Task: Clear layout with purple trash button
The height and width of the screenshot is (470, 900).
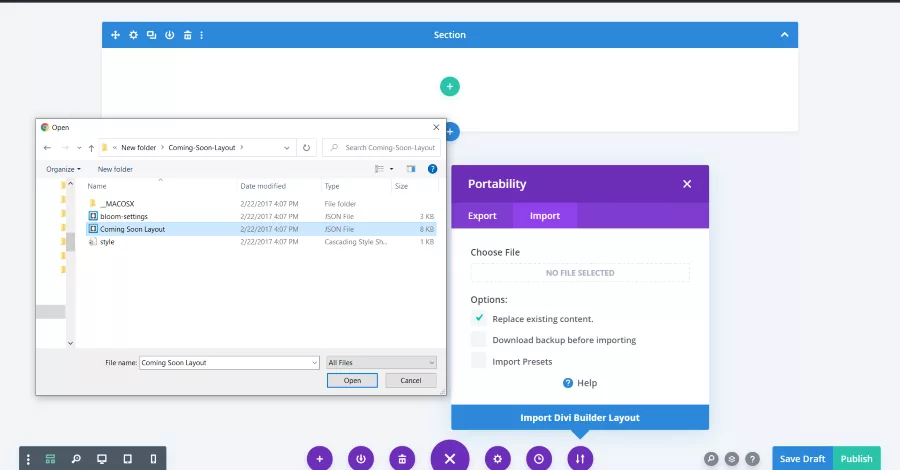Action: pos(402,459)
